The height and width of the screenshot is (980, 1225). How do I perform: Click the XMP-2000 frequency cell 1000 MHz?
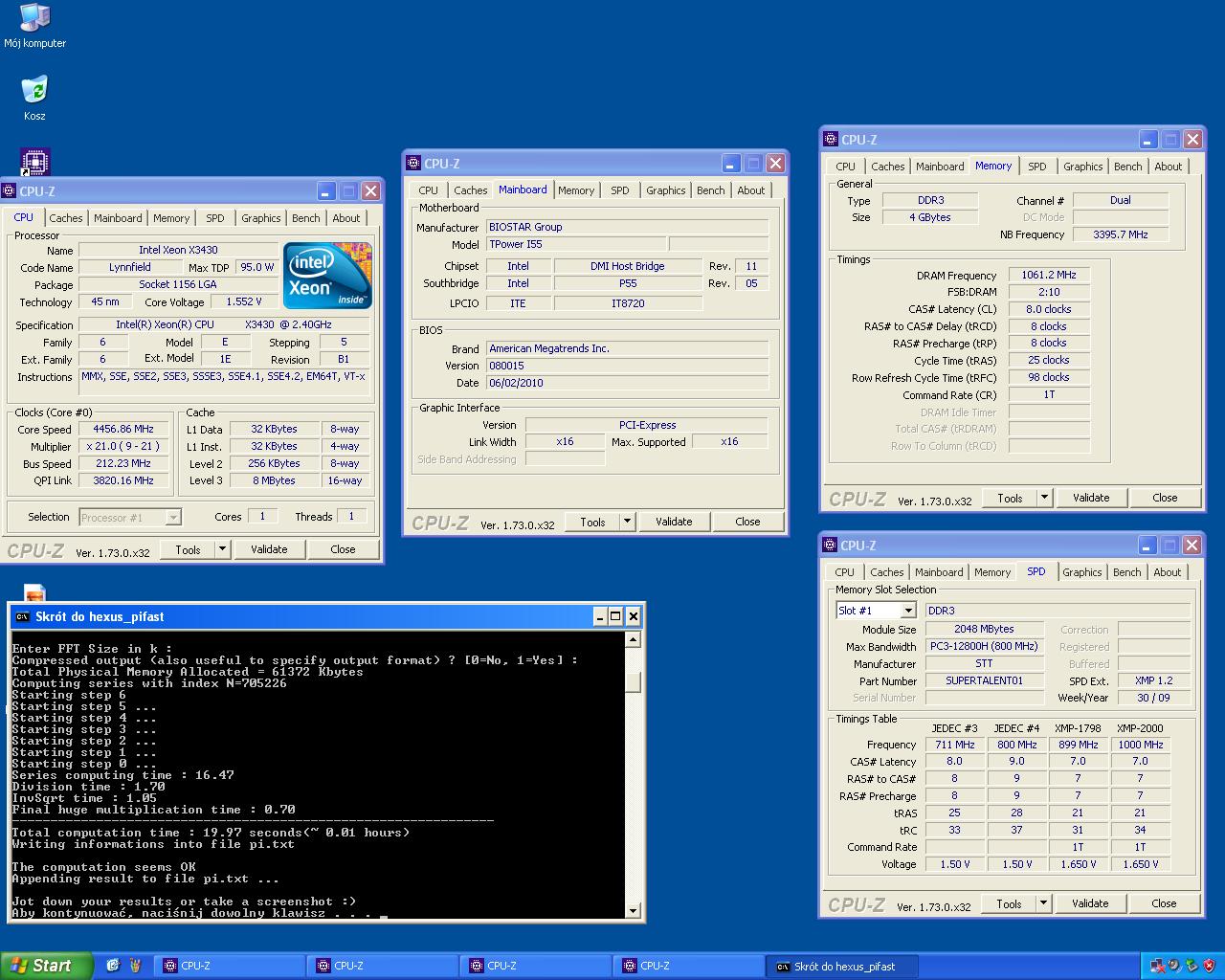pos(1141,745)
